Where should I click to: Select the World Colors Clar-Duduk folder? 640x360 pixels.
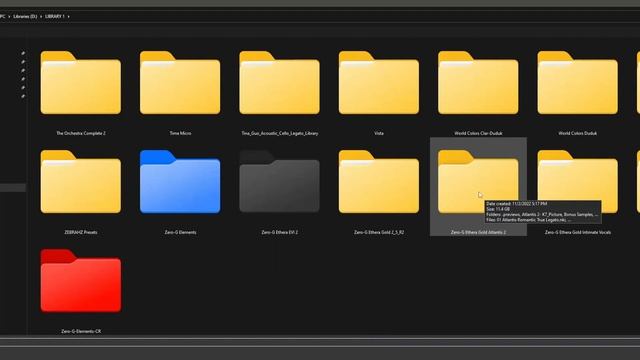(x=478, y=83)
